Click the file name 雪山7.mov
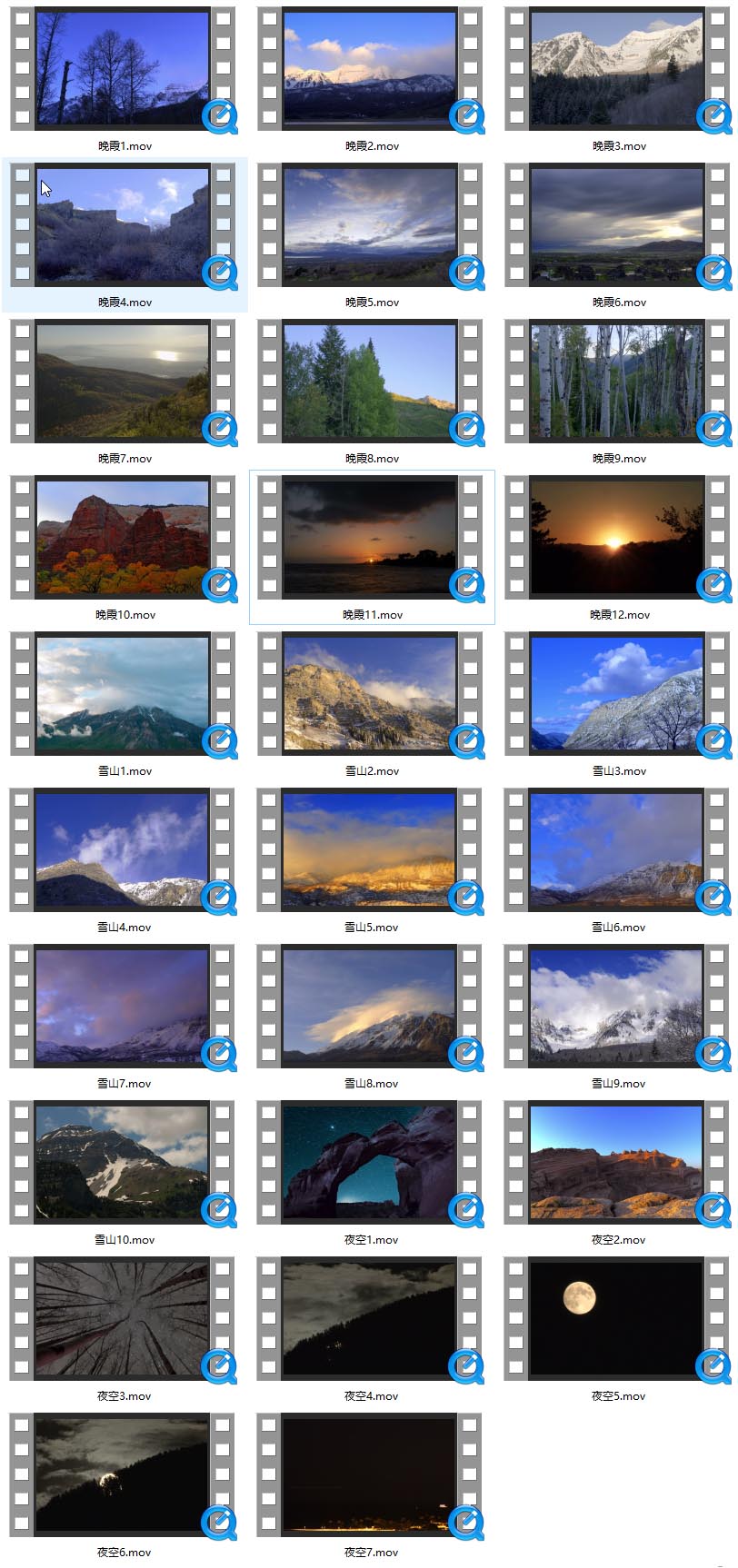Image resolution: width=738 pixels, height=1568 pixels. [x=125, y=1084]
